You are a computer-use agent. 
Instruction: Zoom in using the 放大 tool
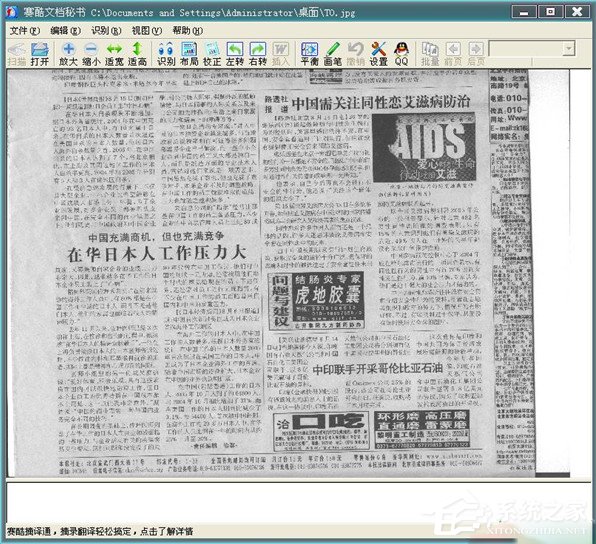[68, 54]
